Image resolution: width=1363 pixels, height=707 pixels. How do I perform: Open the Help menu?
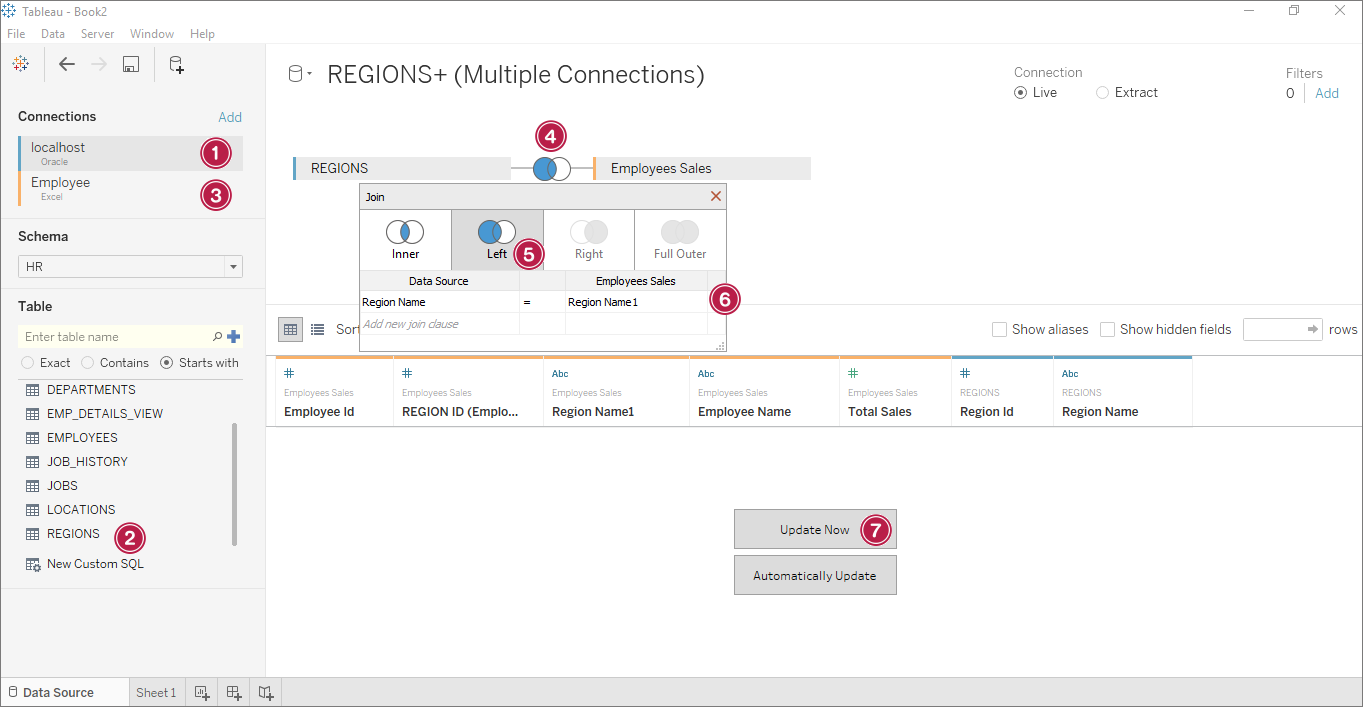click(x=202, y=34)
